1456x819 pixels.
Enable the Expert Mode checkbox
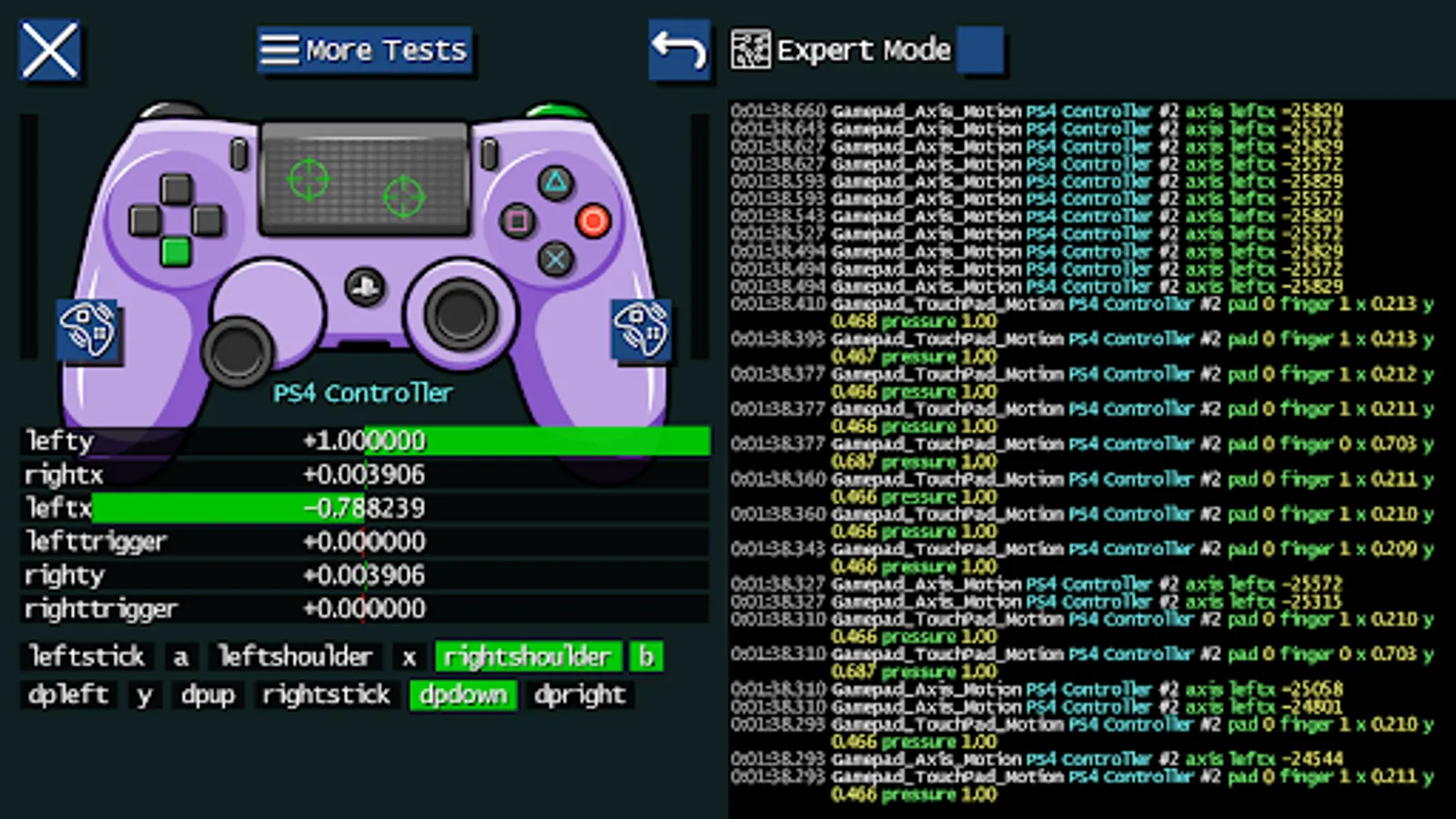point(980,50)
